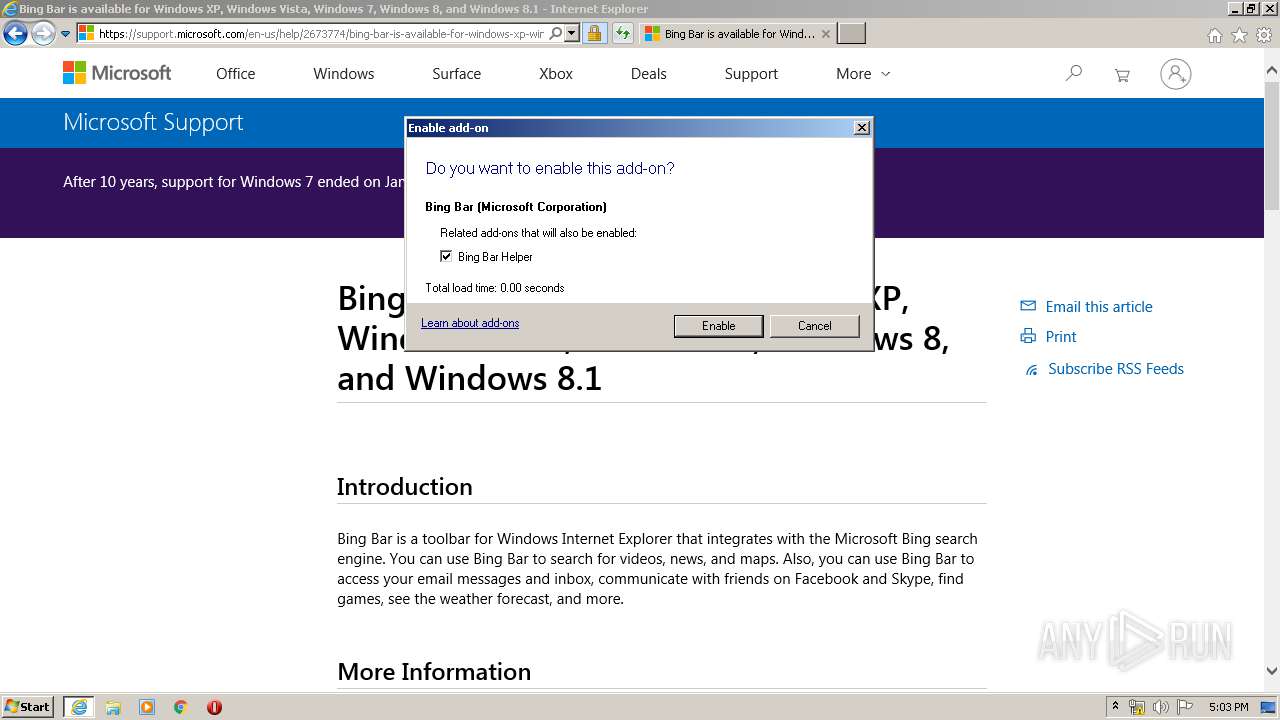
Task: Open the Tools gear icon
Action: click(x=1264, y=35)
